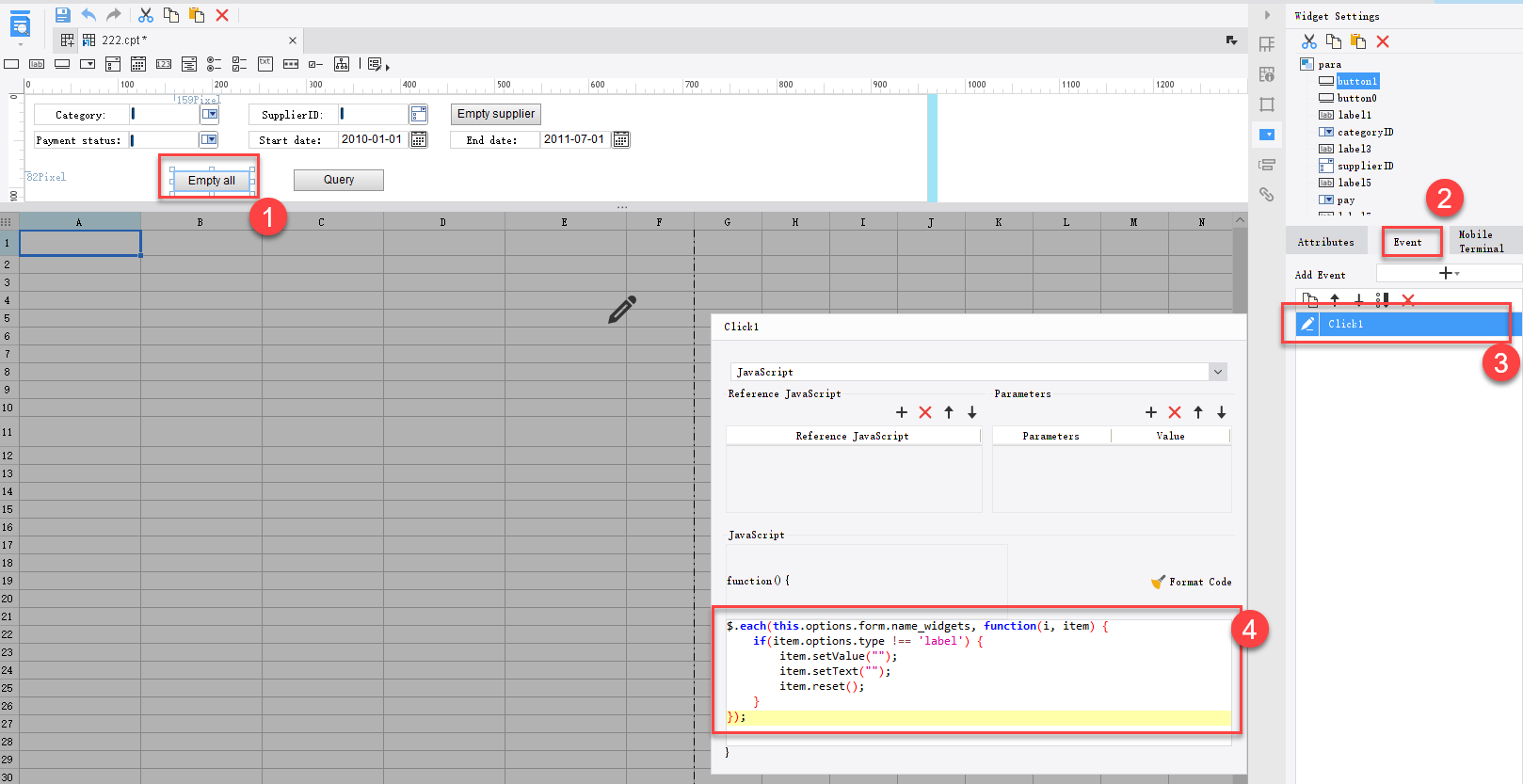Add a new Reference JavaScript entry
Viewport: 1523px width, 784px height.
902,412
